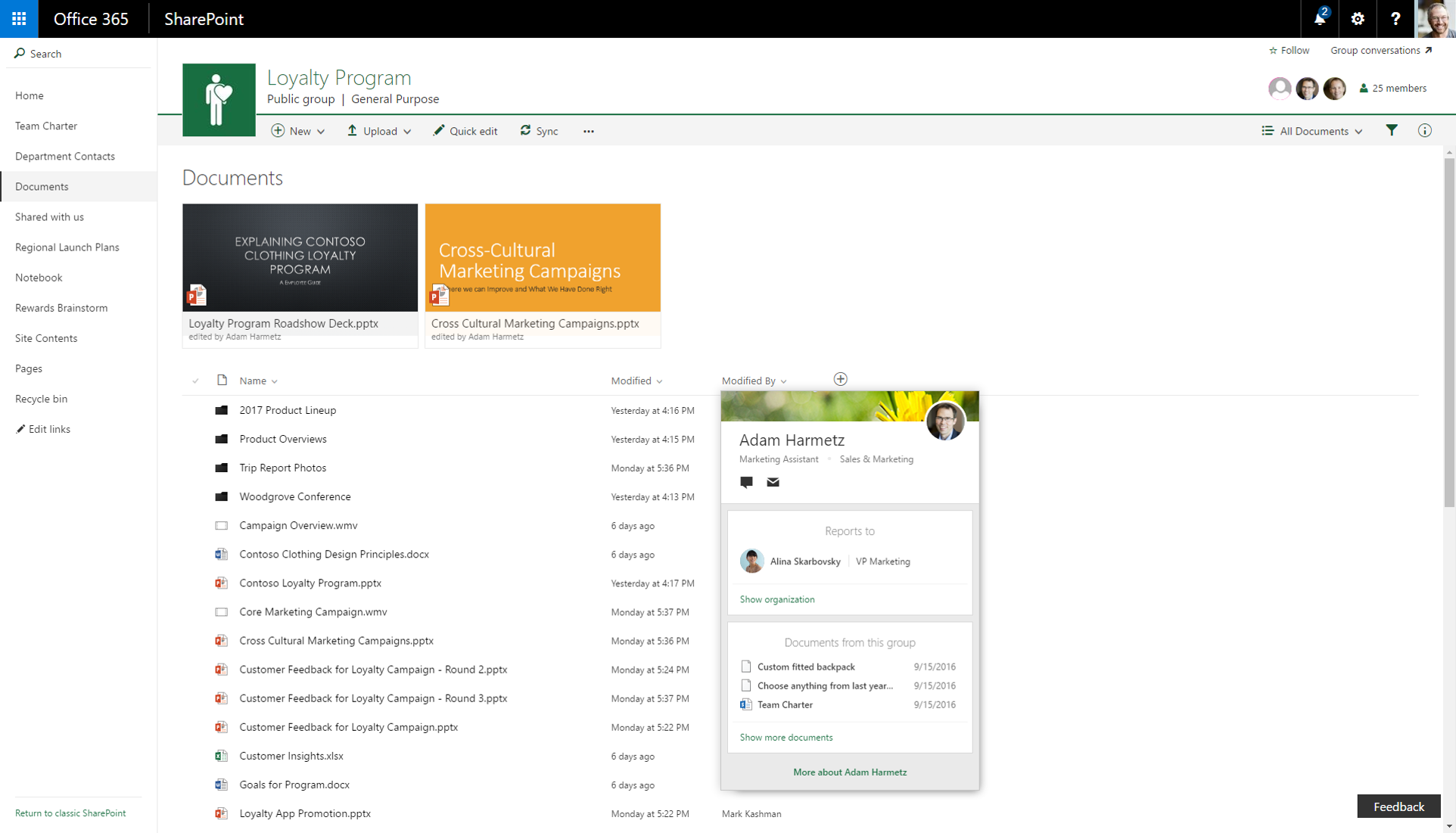Click the Customer Insights.xlsx Excel icon

point(221,755)
